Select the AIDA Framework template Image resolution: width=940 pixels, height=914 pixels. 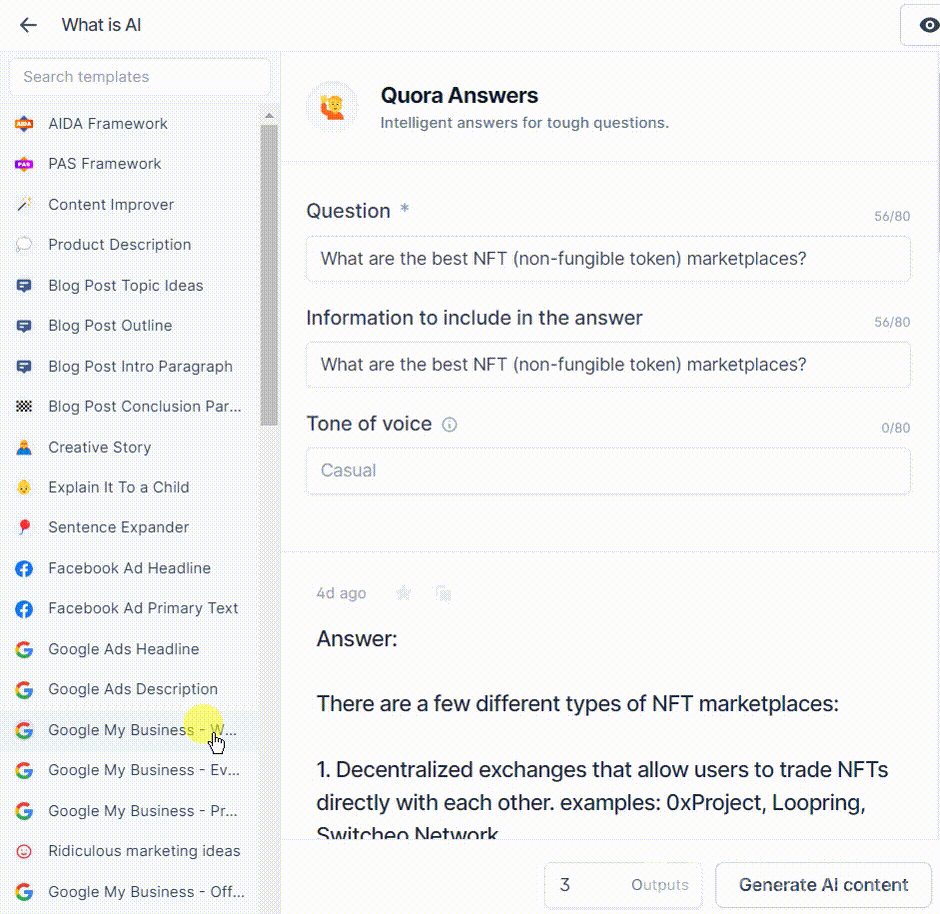click(108, 124)
